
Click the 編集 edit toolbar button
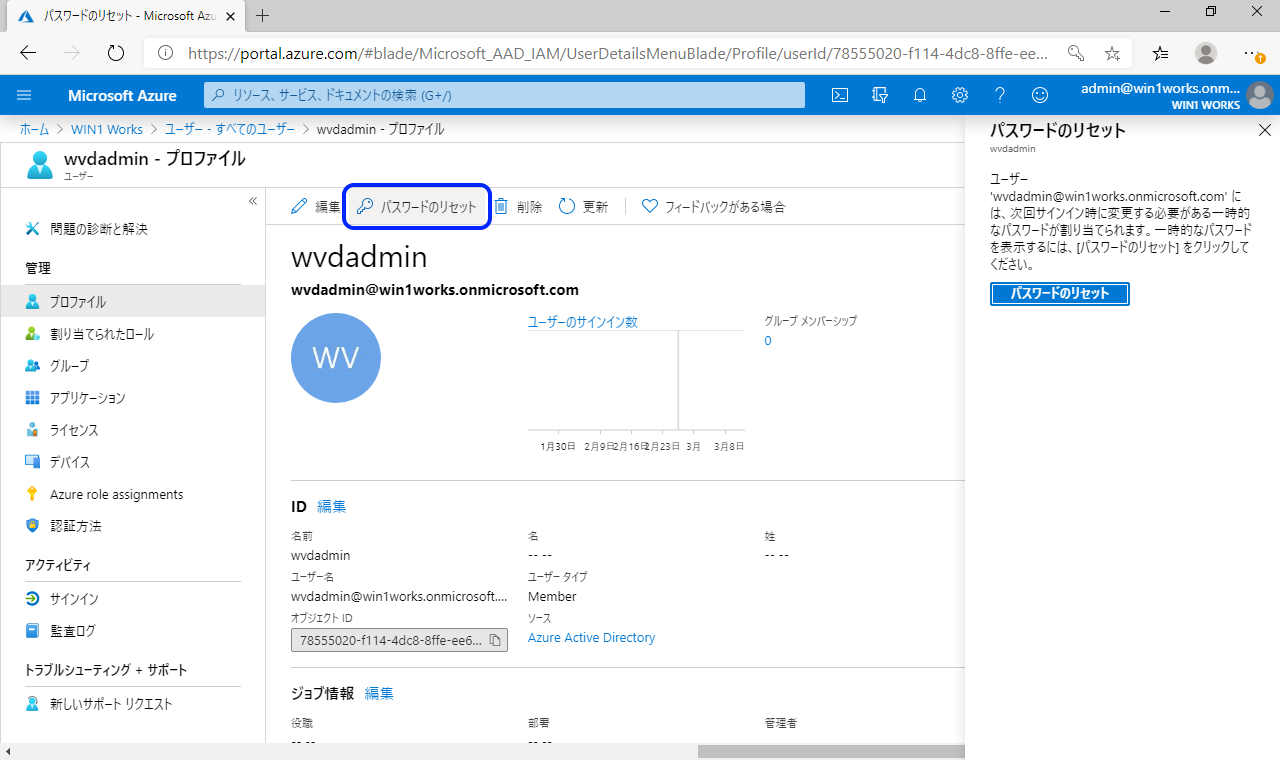pyautogui.click(x=316, y=207)
